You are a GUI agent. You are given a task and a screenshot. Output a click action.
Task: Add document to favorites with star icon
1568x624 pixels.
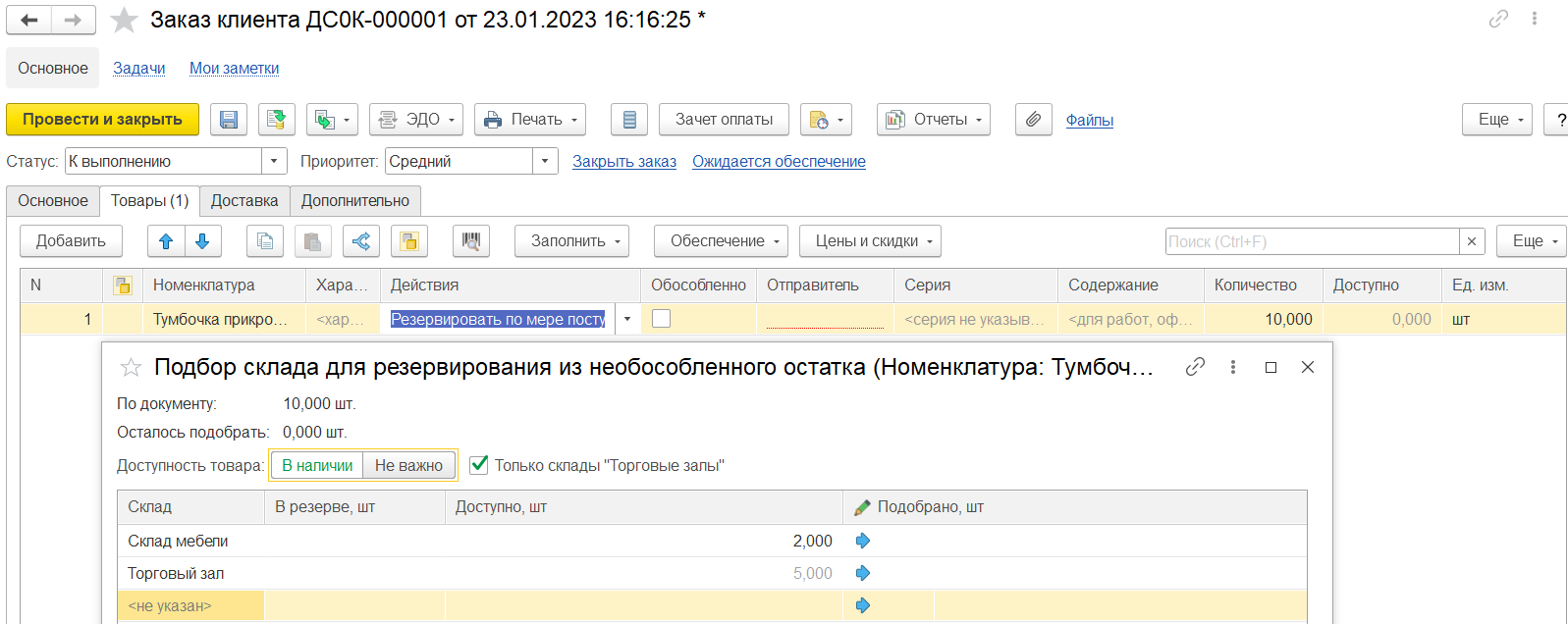tap(124, 21)
